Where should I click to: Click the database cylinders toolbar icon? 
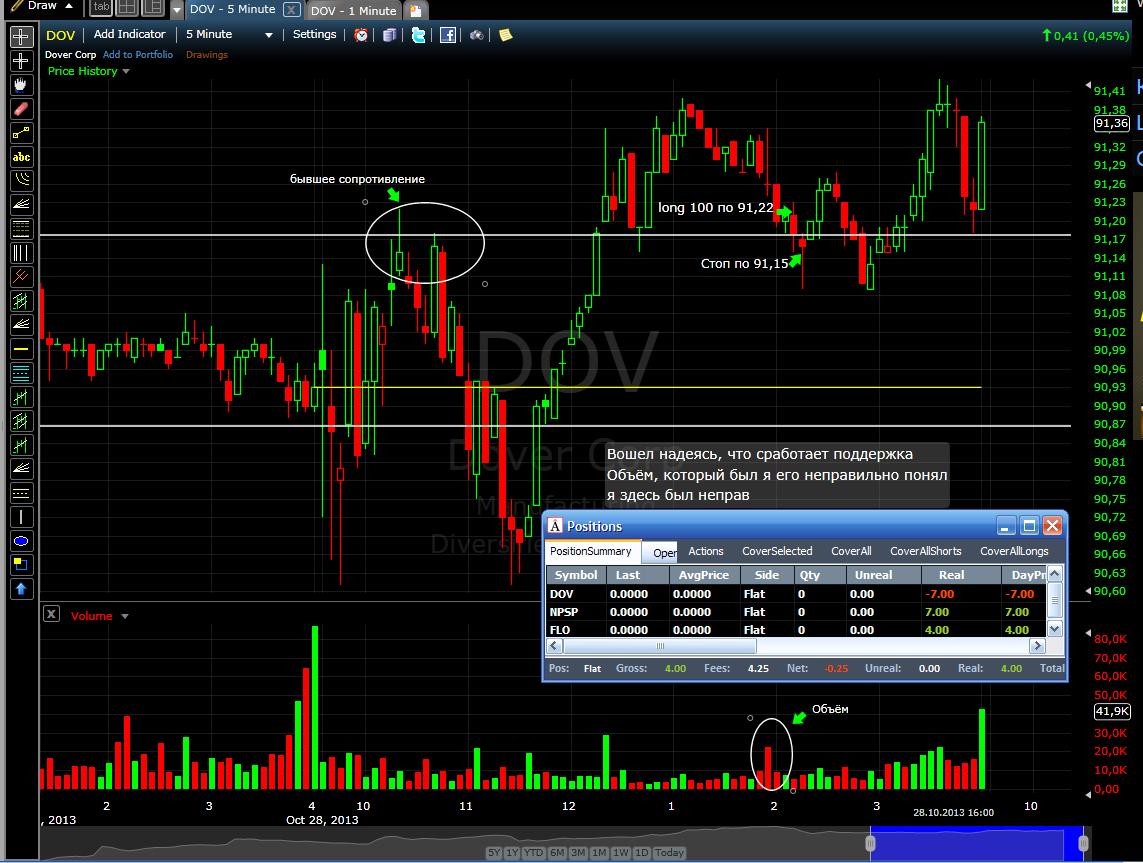click(390, 35)
